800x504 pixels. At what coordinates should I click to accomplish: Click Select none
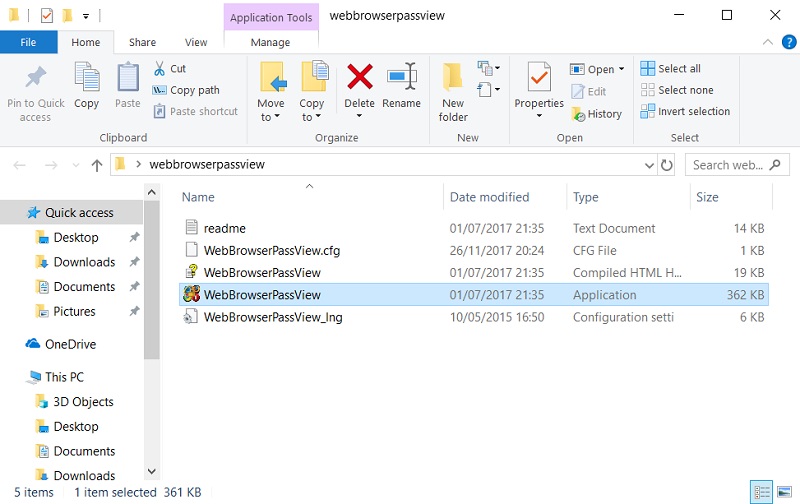[677, 90]
